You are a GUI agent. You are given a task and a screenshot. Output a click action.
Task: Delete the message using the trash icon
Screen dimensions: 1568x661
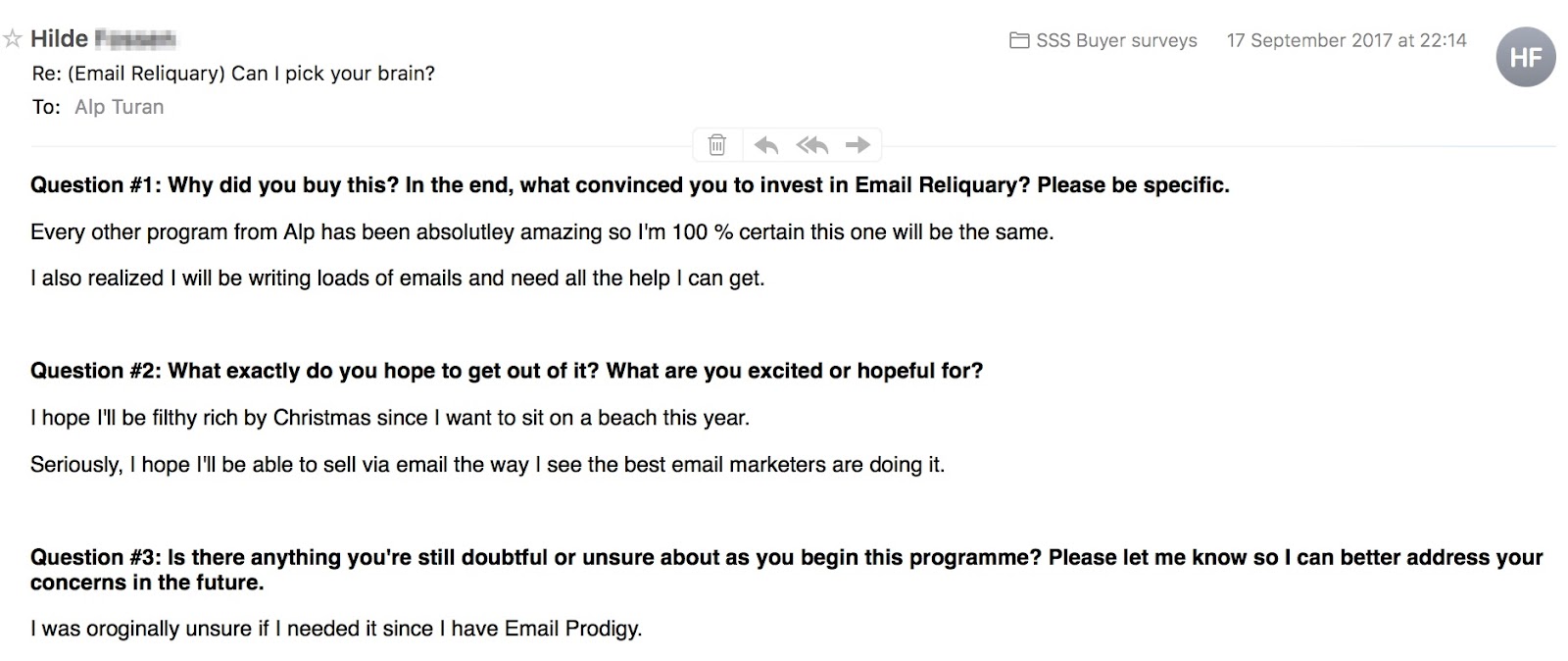[x=717, y=145]
